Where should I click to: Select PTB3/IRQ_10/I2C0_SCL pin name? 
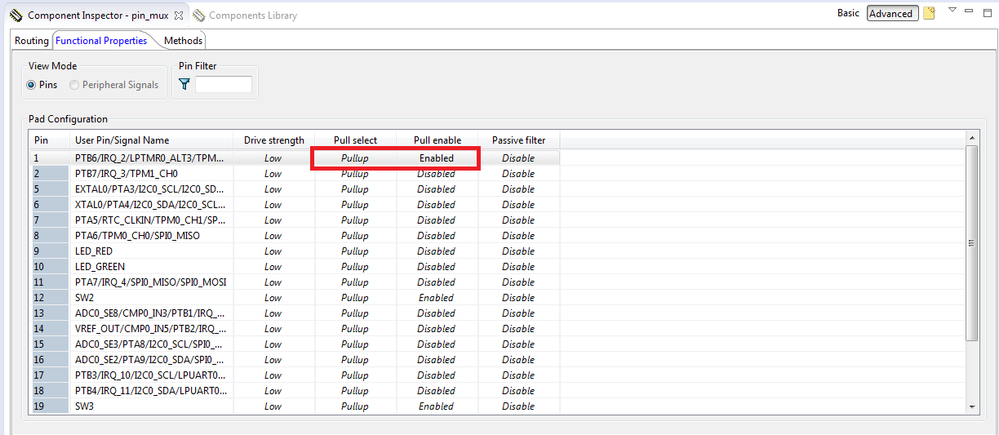tap(150, 374)
